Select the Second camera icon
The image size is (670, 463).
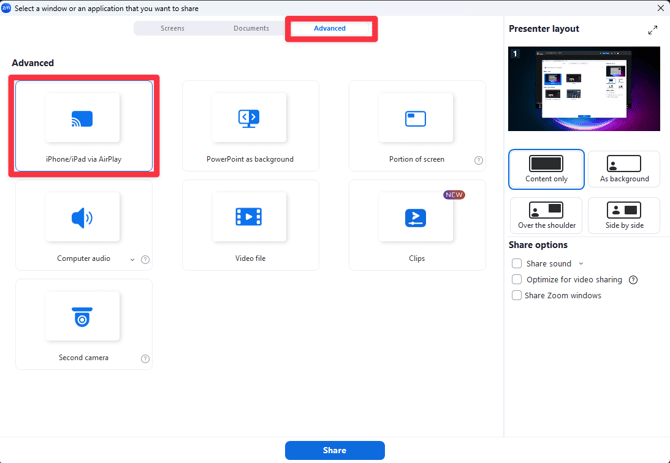(x=82, y=316)
